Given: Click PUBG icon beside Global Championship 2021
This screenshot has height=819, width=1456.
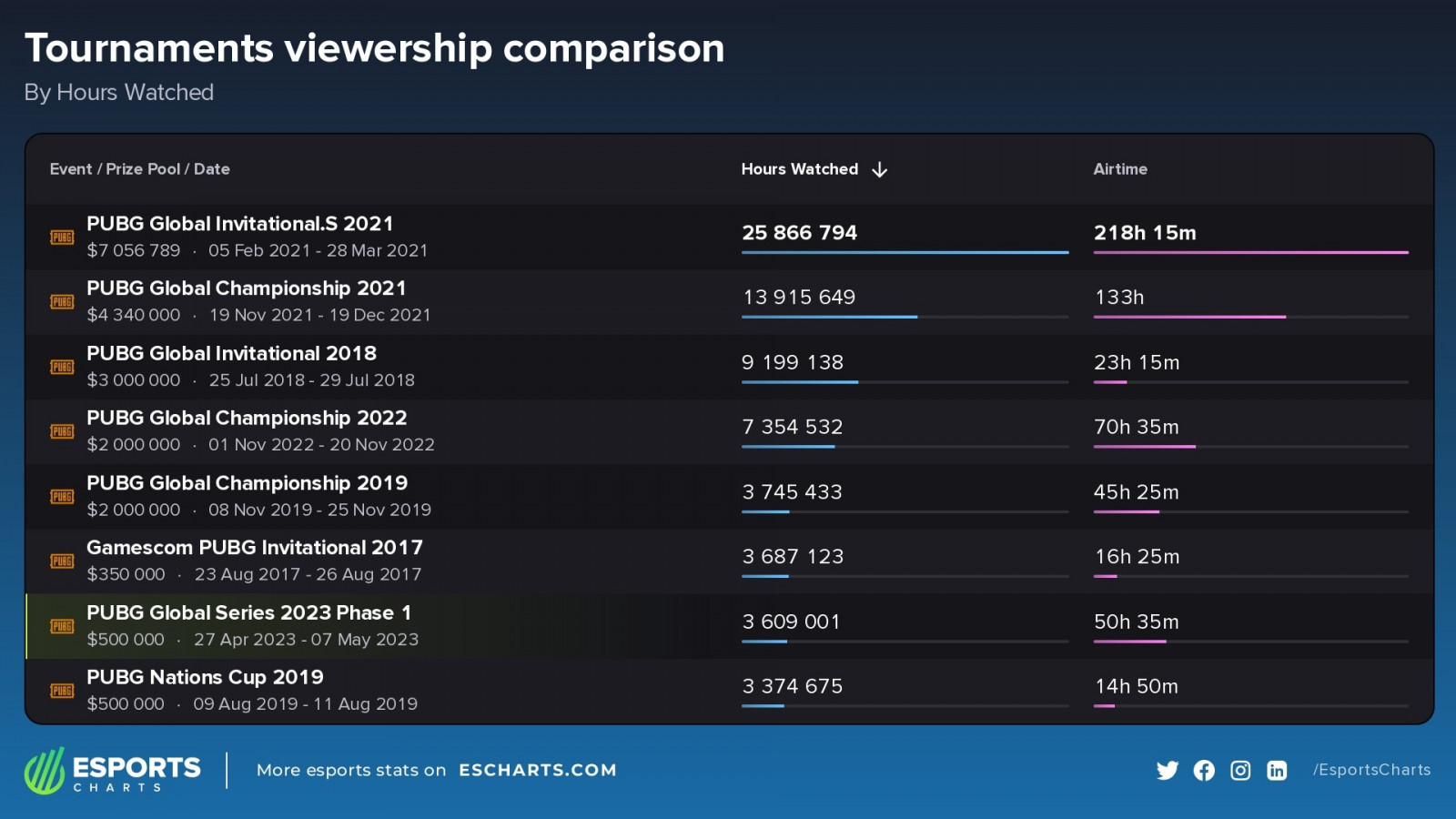Looking at the screenshot, I should [x=62, y=302].
